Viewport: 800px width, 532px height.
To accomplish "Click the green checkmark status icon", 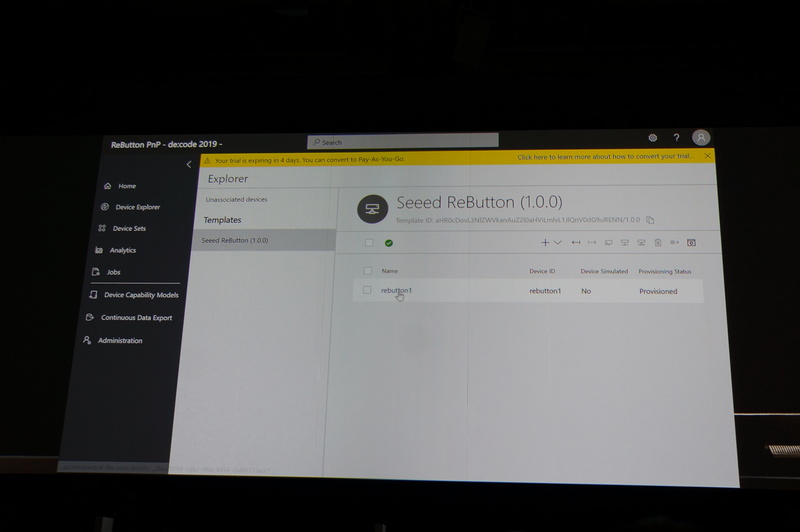I will pyautogui.click(x=389, y=243).
